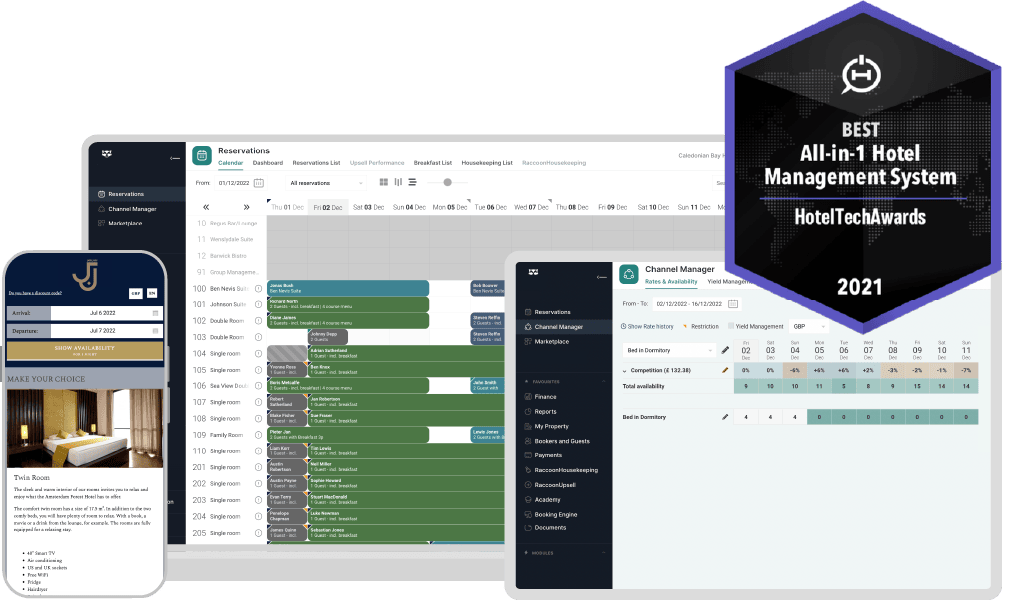Screen dimensions: 1025x600
Task: Open the Twin Room photo on the phone
Action: click(x=85, y=428)
